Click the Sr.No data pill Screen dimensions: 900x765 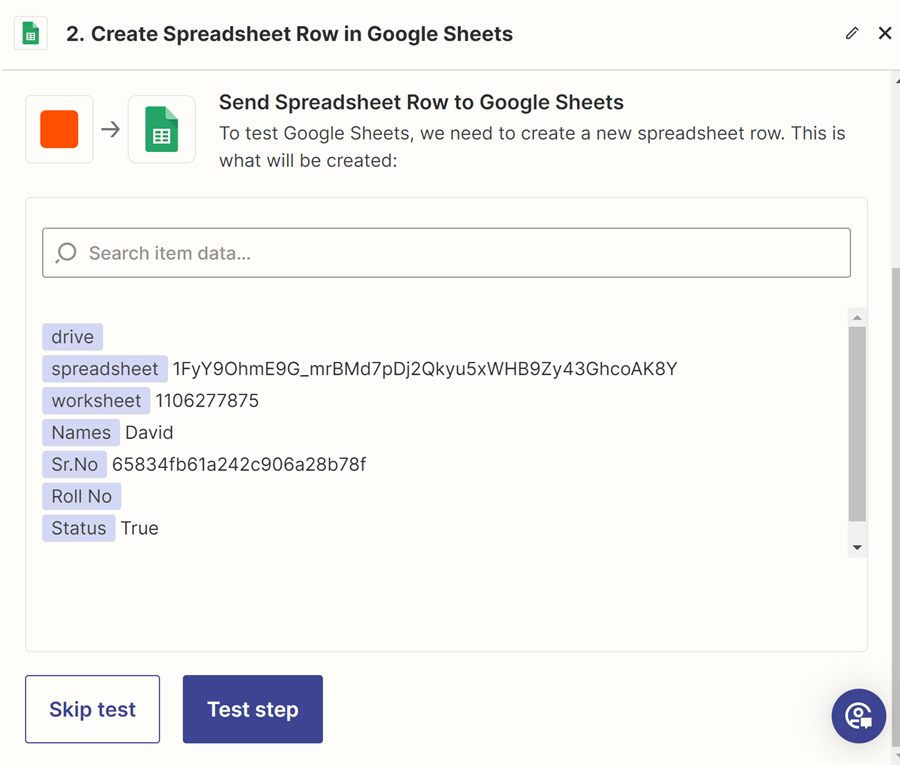point(74,464)
